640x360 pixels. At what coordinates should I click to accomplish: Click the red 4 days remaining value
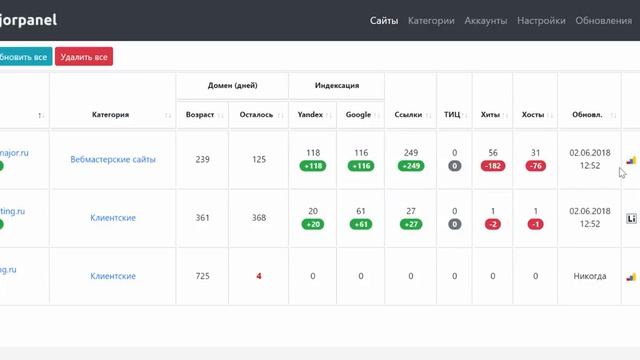click(x=259, y=276)
